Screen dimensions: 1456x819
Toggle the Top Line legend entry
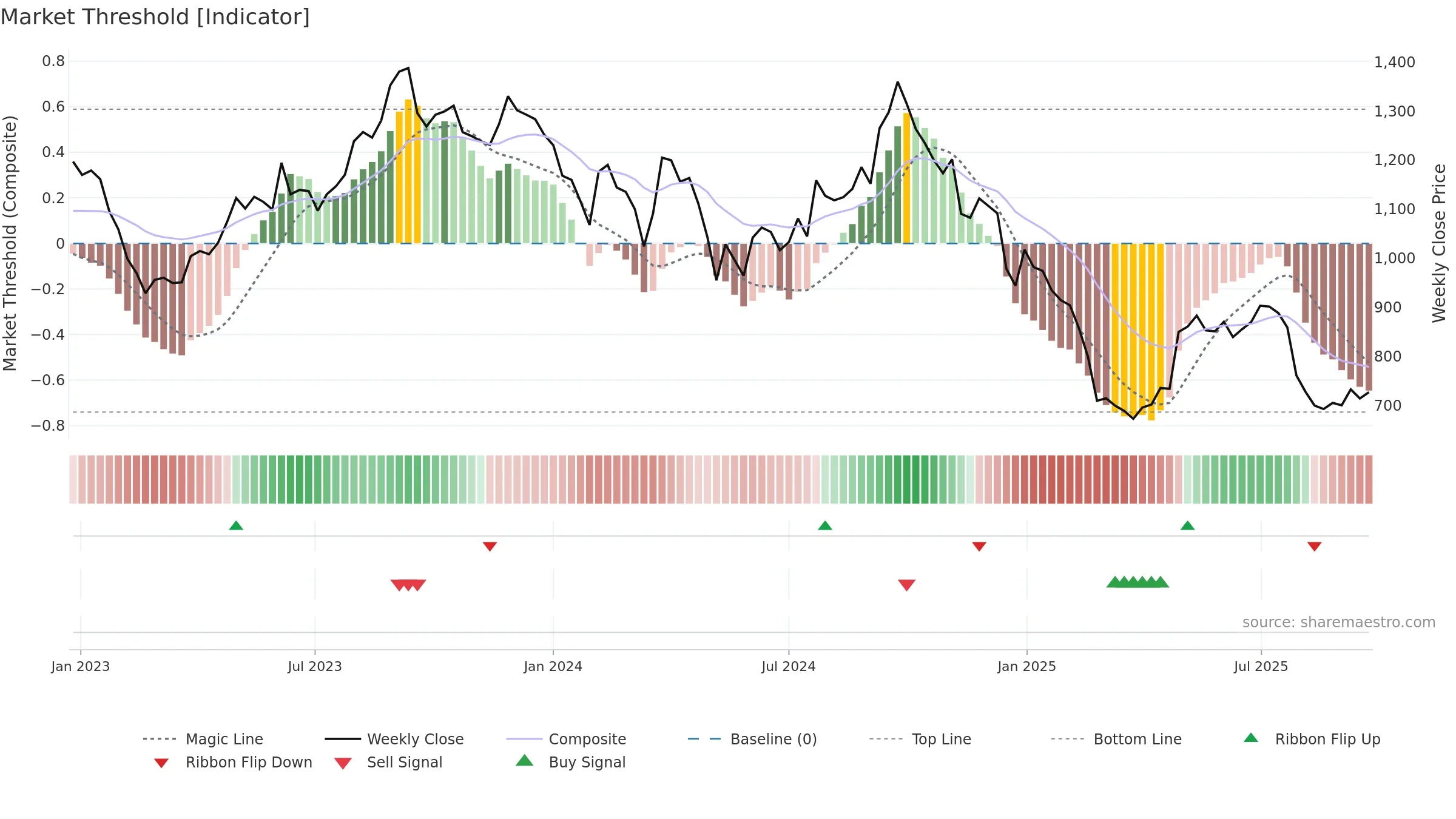click(920, 739)
